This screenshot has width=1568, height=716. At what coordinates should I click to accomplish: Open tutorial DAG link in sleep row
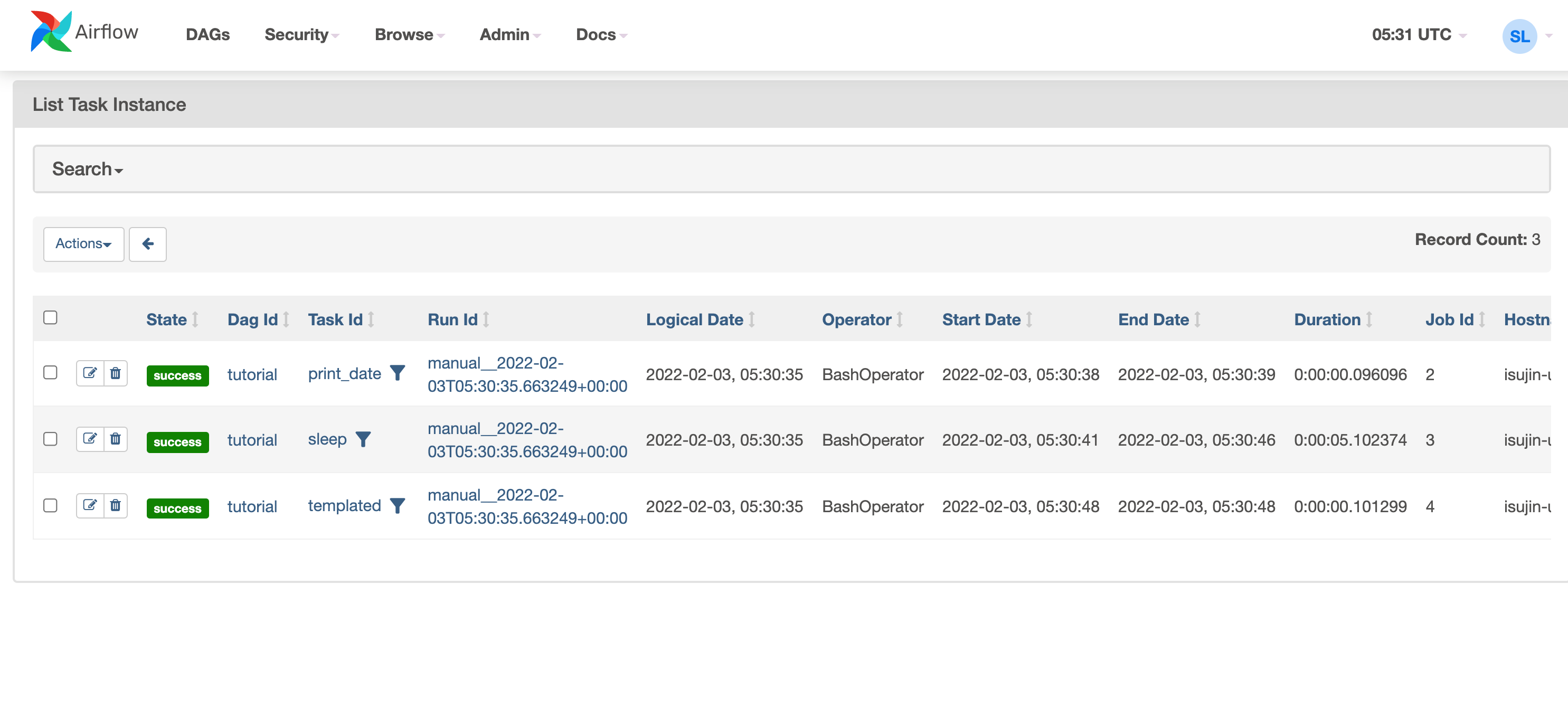click(252, 440)
